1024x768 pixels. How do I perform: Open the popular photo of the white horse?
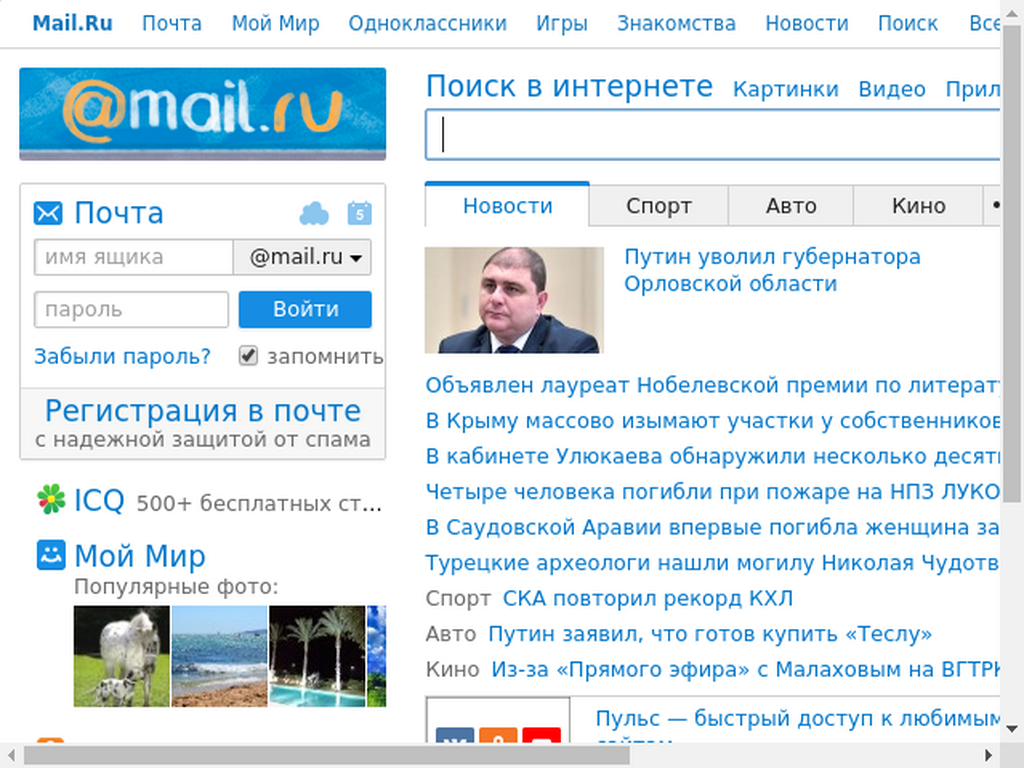121,656
